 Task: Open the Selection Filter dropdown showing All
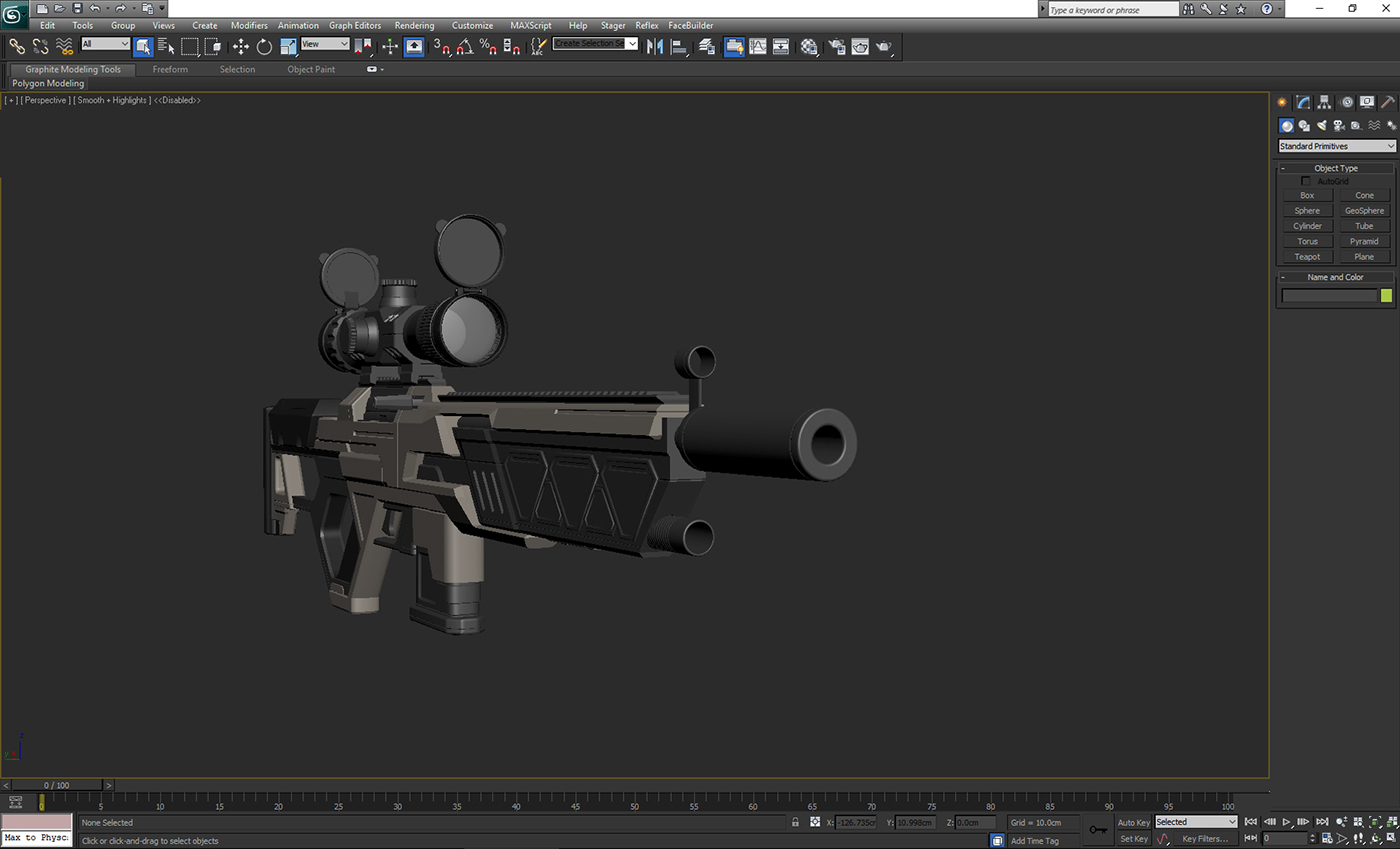coord(105,44)
